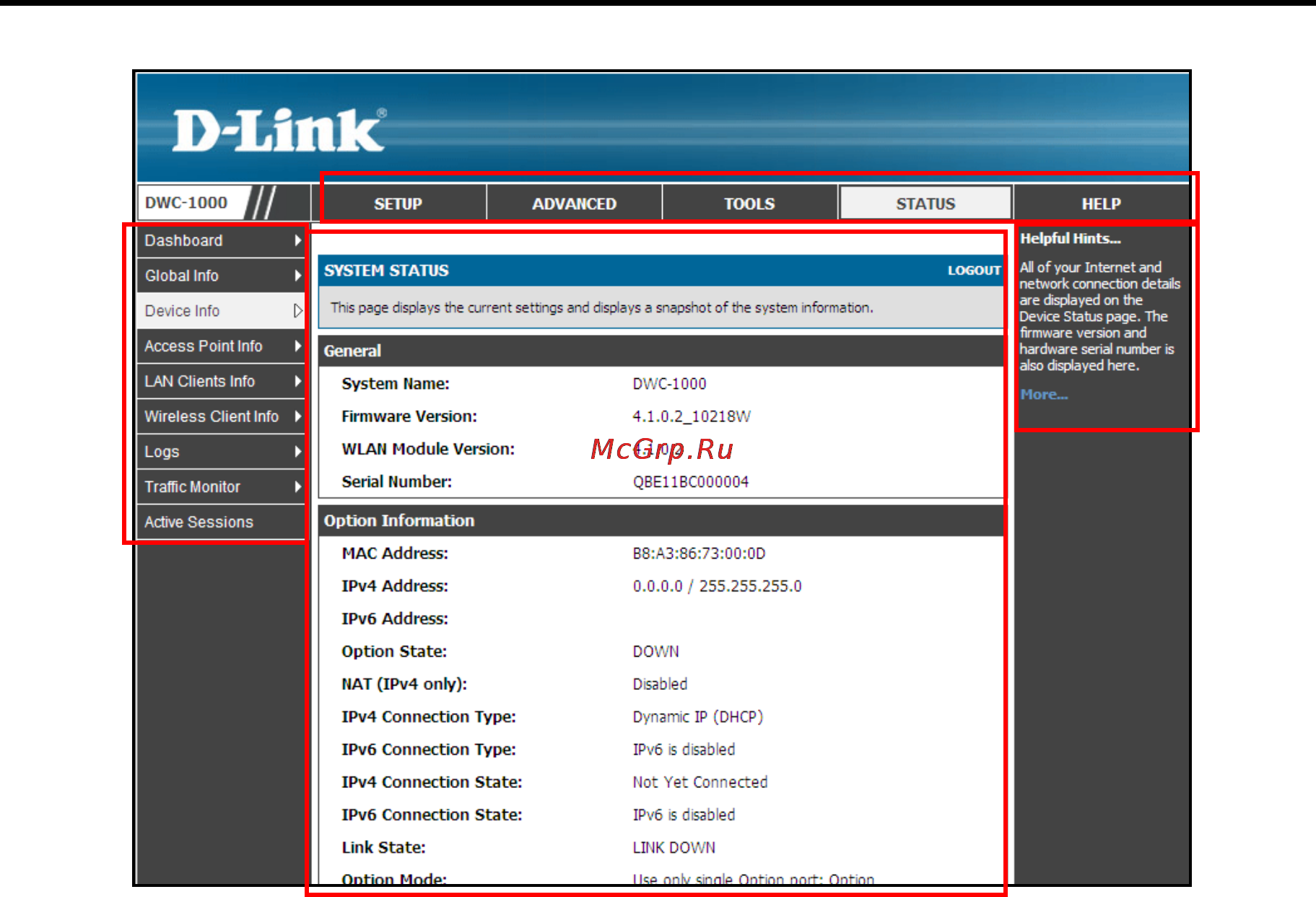Click the Helpful Hints... heading
Image resolution: width=1316 pixels, height=897 pixels.
[x=1070, y=239]
